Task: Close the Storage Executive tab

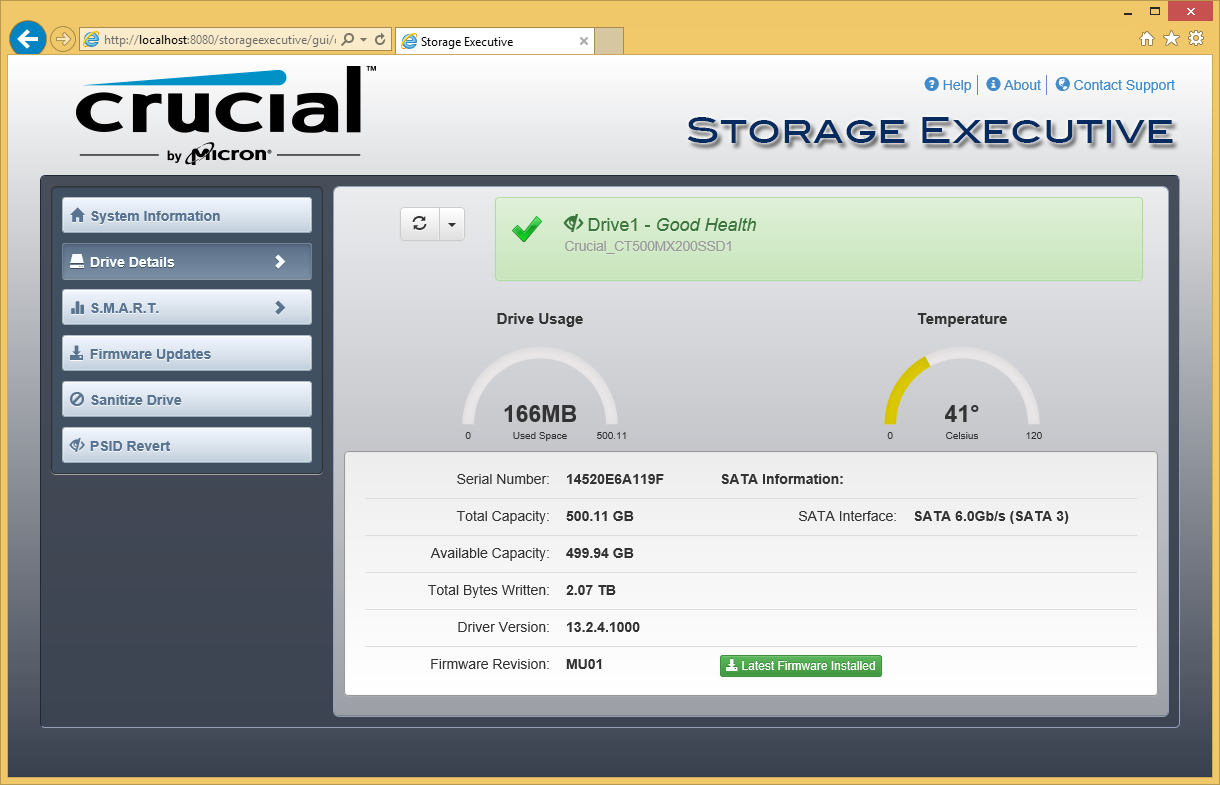Action: tap(584, 41)
